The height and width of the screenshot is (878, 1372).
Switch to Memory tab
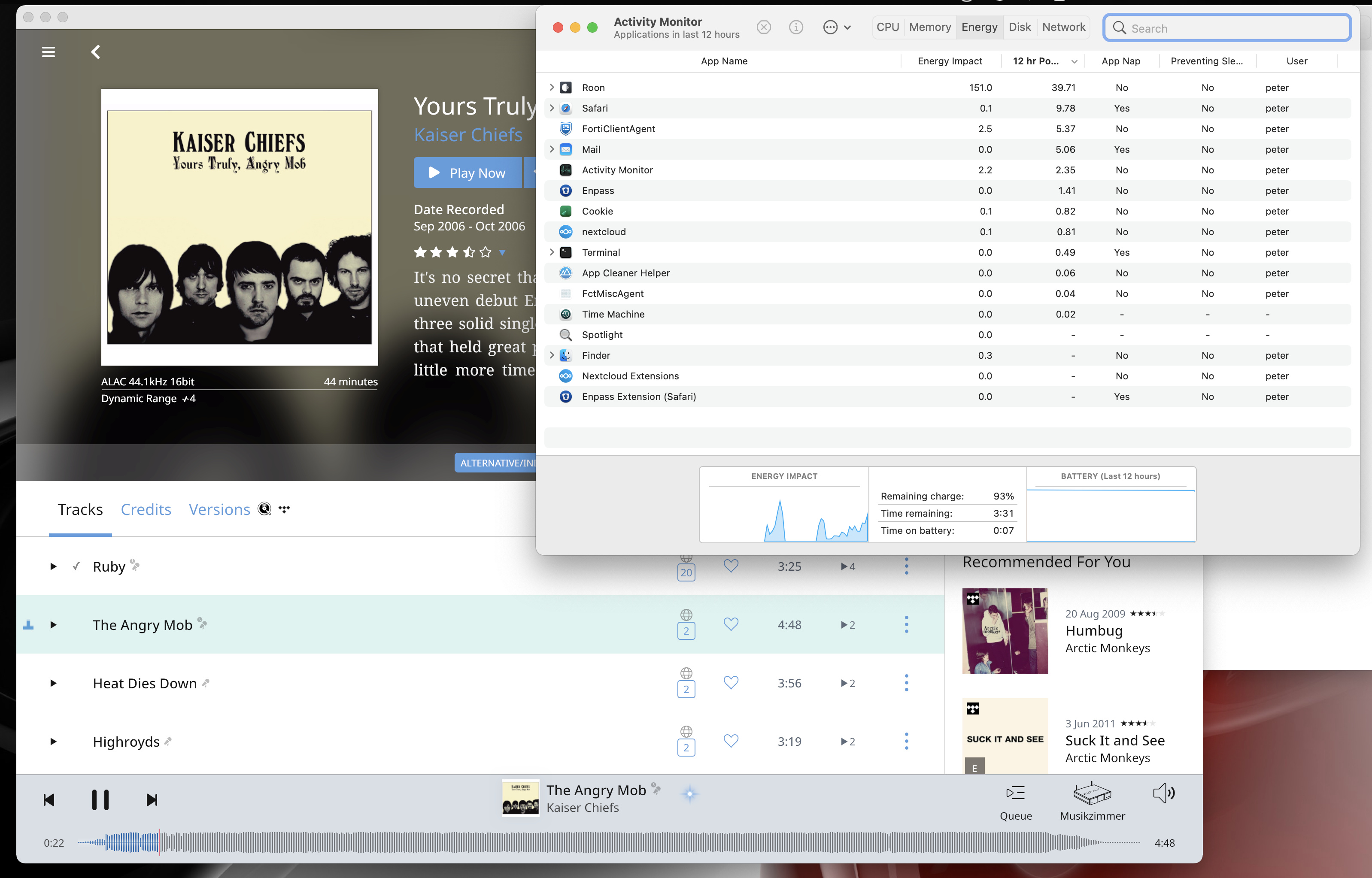click(x=929, y=27)
